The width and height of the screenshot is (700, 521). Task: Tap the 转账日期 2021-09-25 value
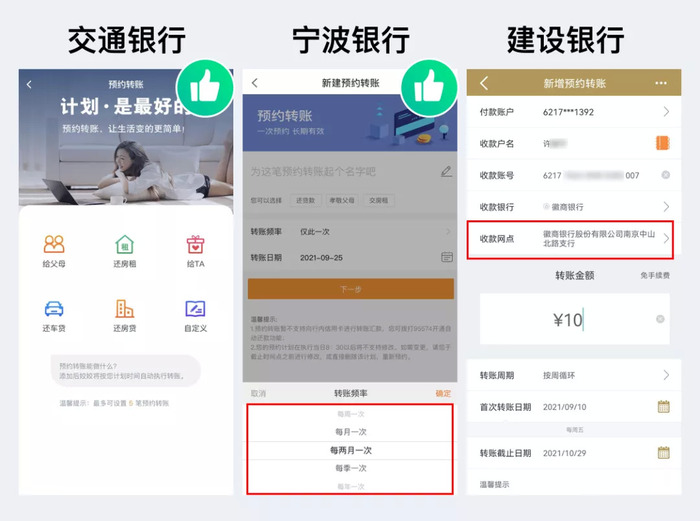click(321, 258)
